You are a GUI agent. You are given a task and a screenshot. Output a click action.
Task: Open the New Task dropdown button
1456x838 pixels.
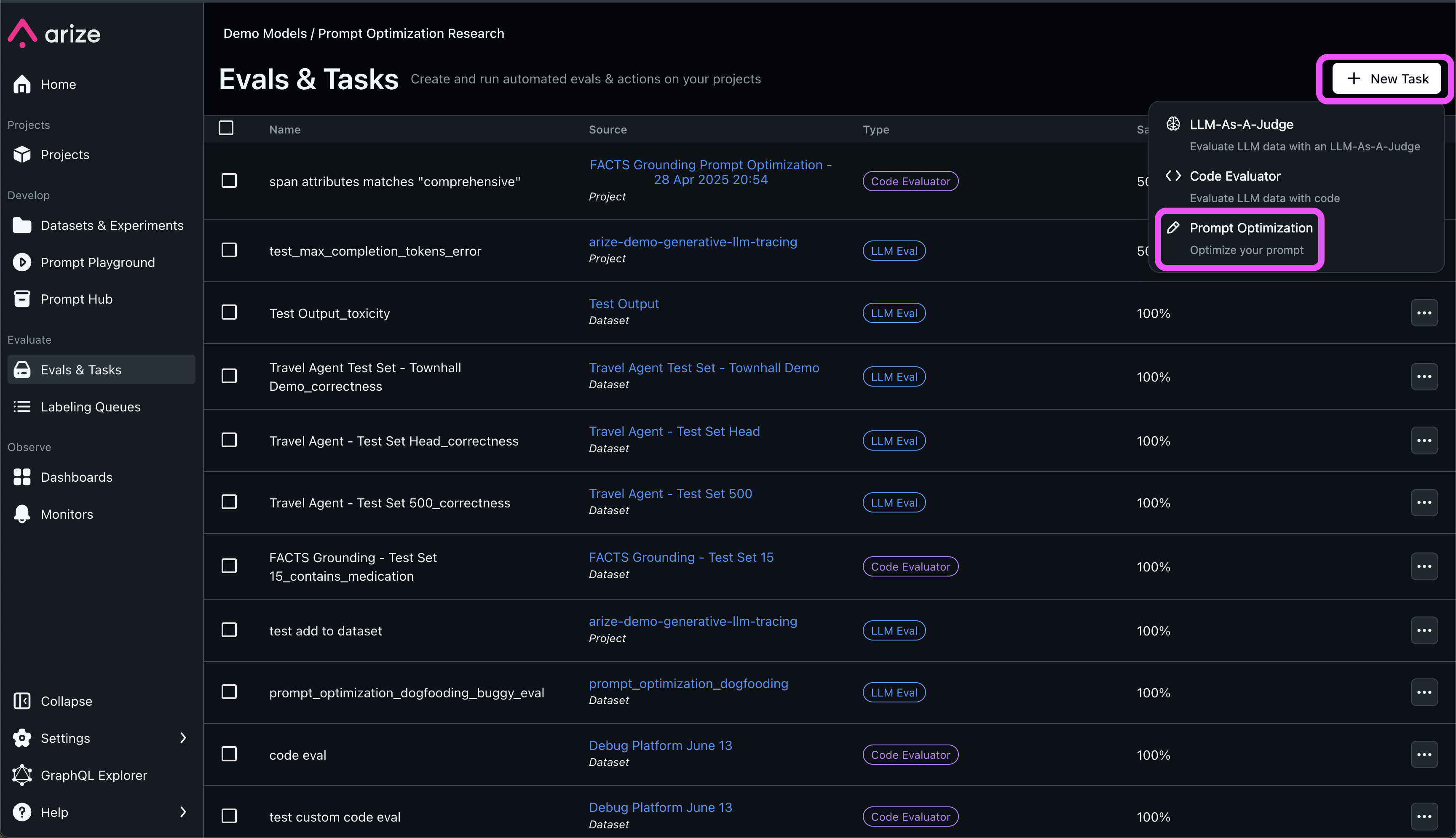[1386, 78]
